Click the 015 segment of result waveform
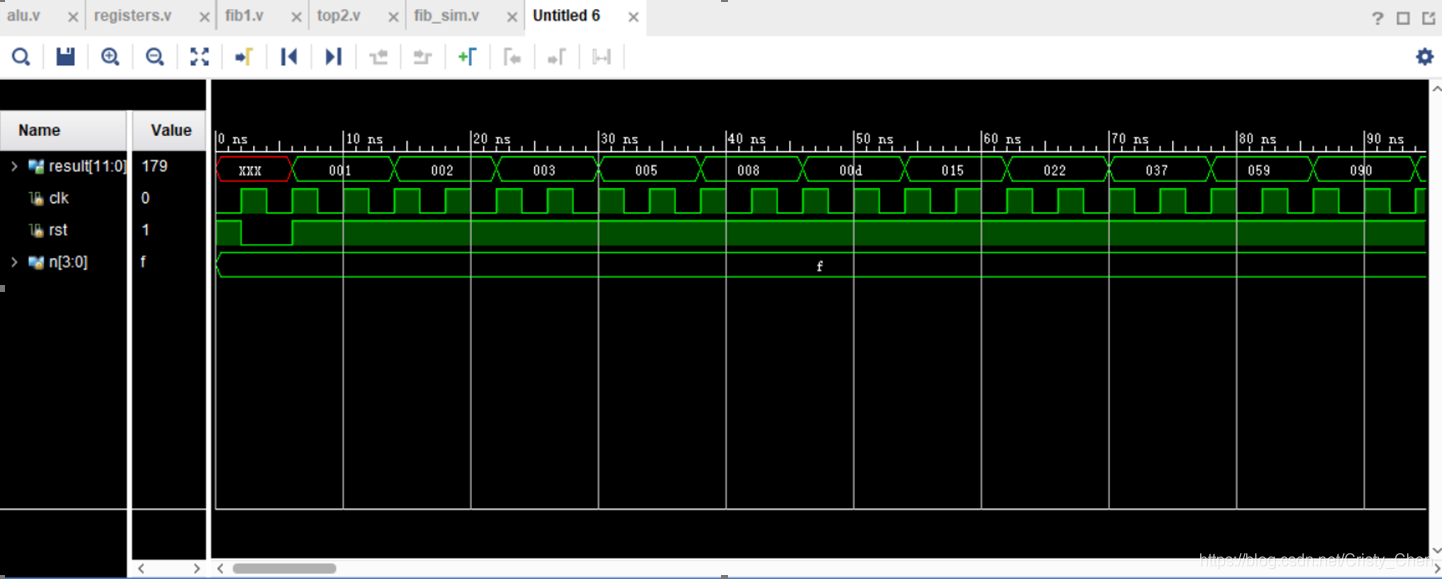Image resolution: width=1442 pixels, height=579 pixels. 955,170
